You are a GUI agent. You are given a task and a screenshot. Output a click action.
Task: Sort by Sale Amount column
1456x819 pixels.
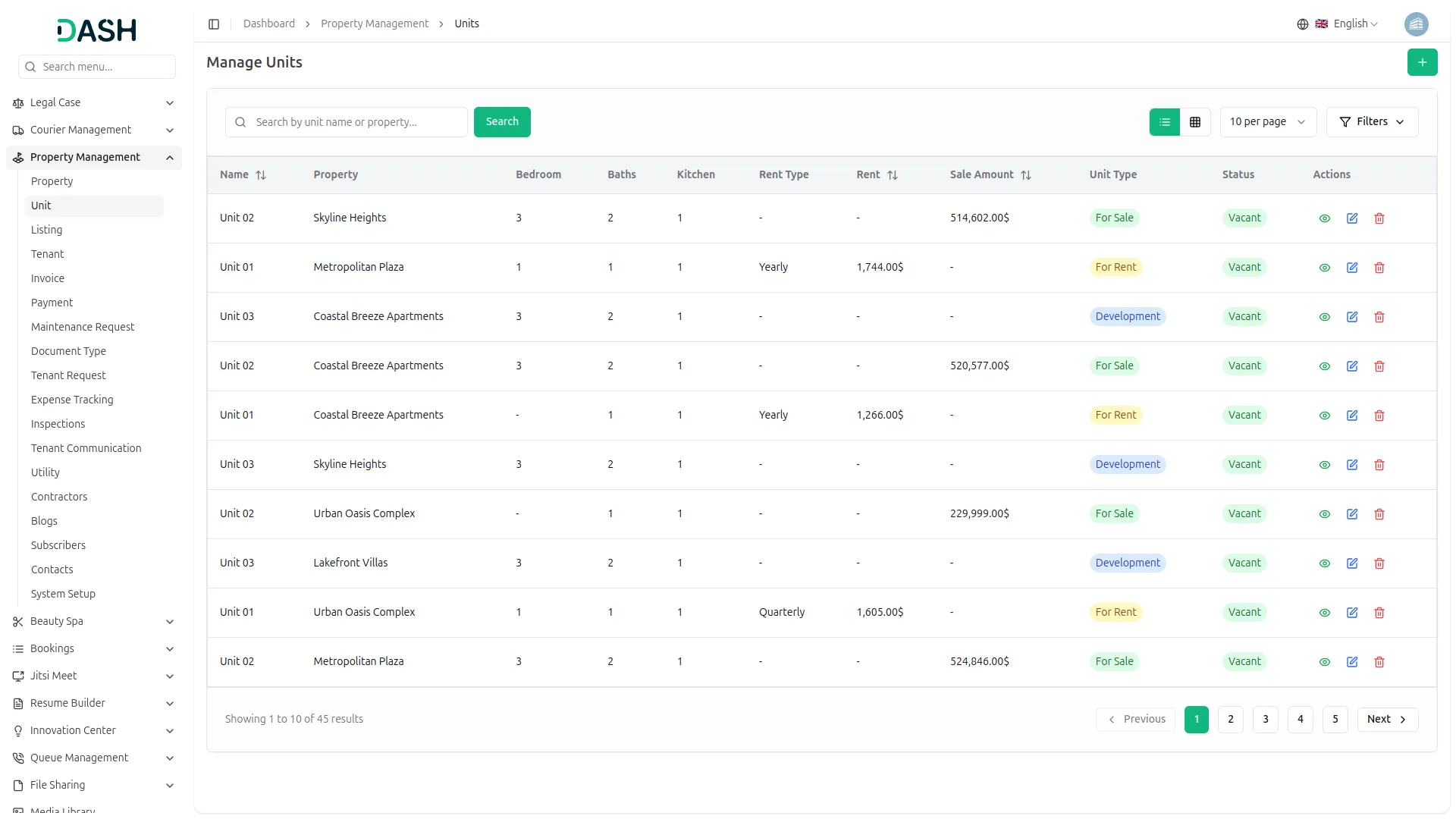pyautogui.click(x=1025, y=175)
